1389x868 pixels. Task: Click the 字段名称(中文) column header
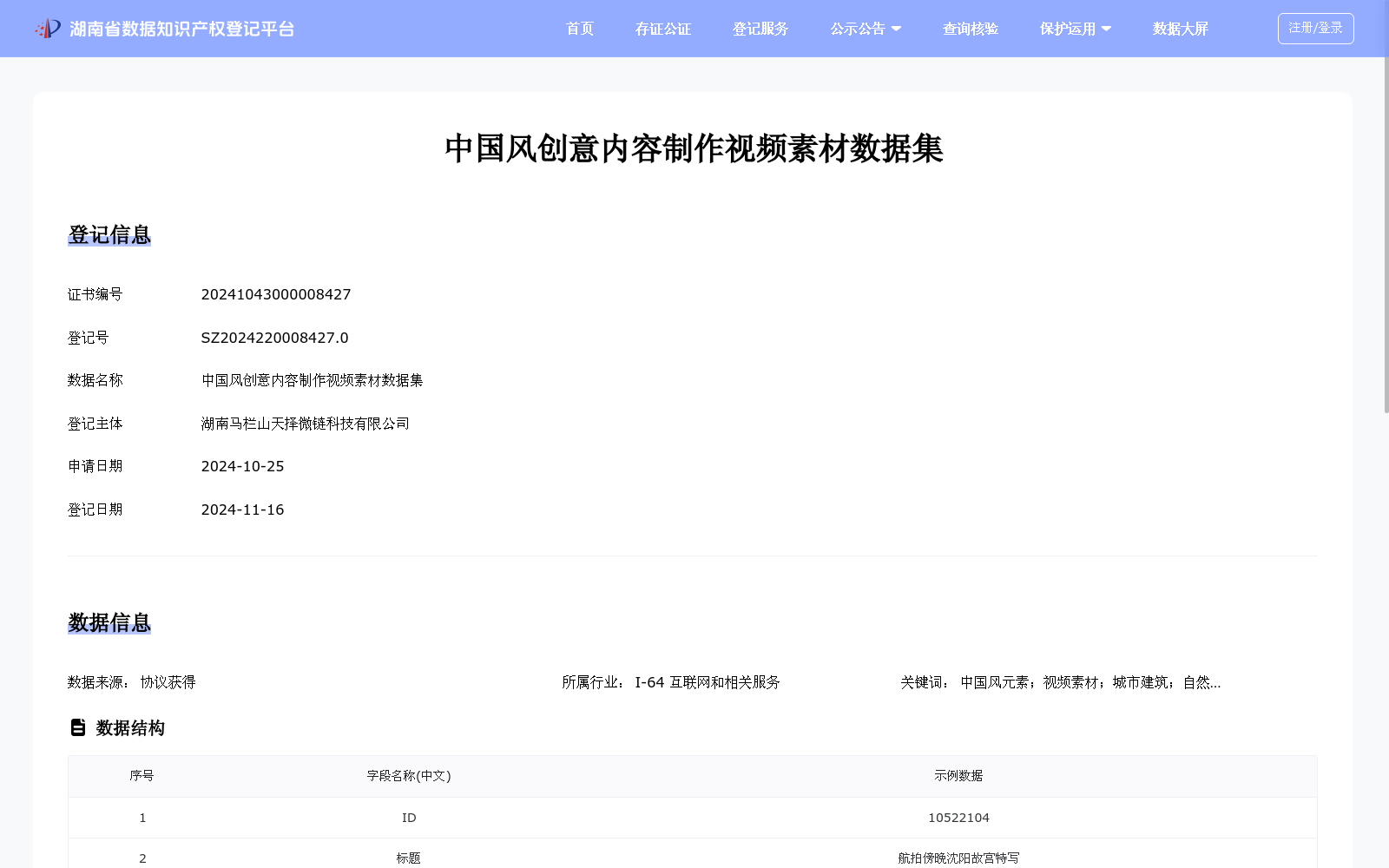pos(409,776)
